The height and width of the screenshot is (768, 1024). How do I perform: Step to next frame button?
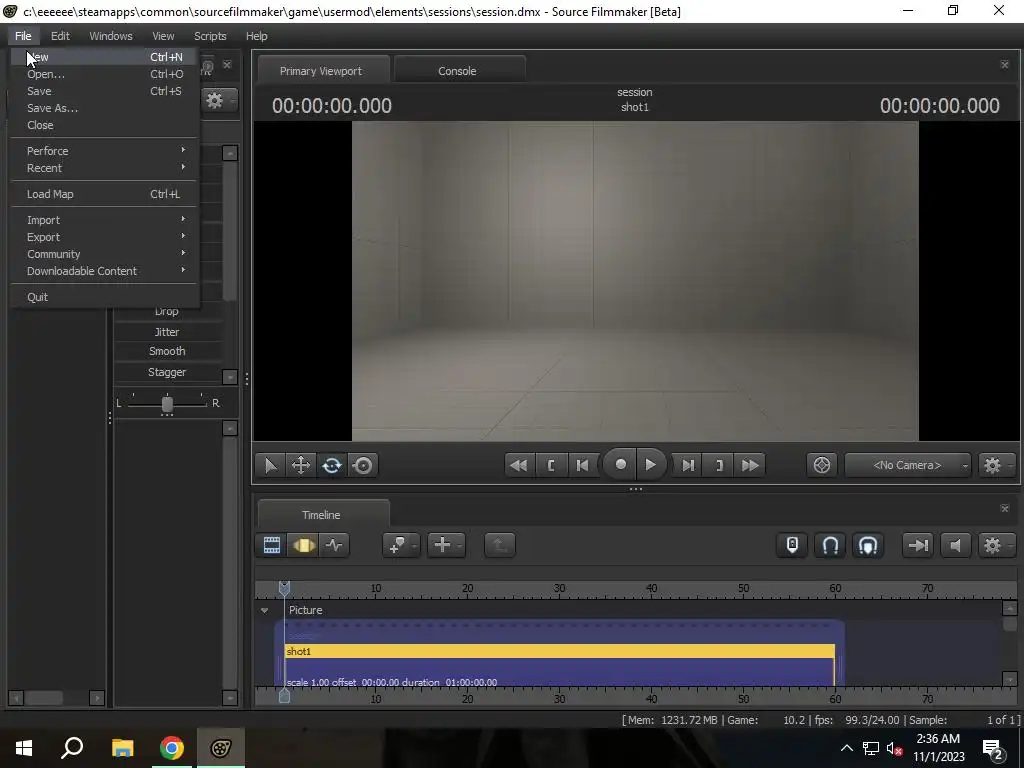(688, 466)
